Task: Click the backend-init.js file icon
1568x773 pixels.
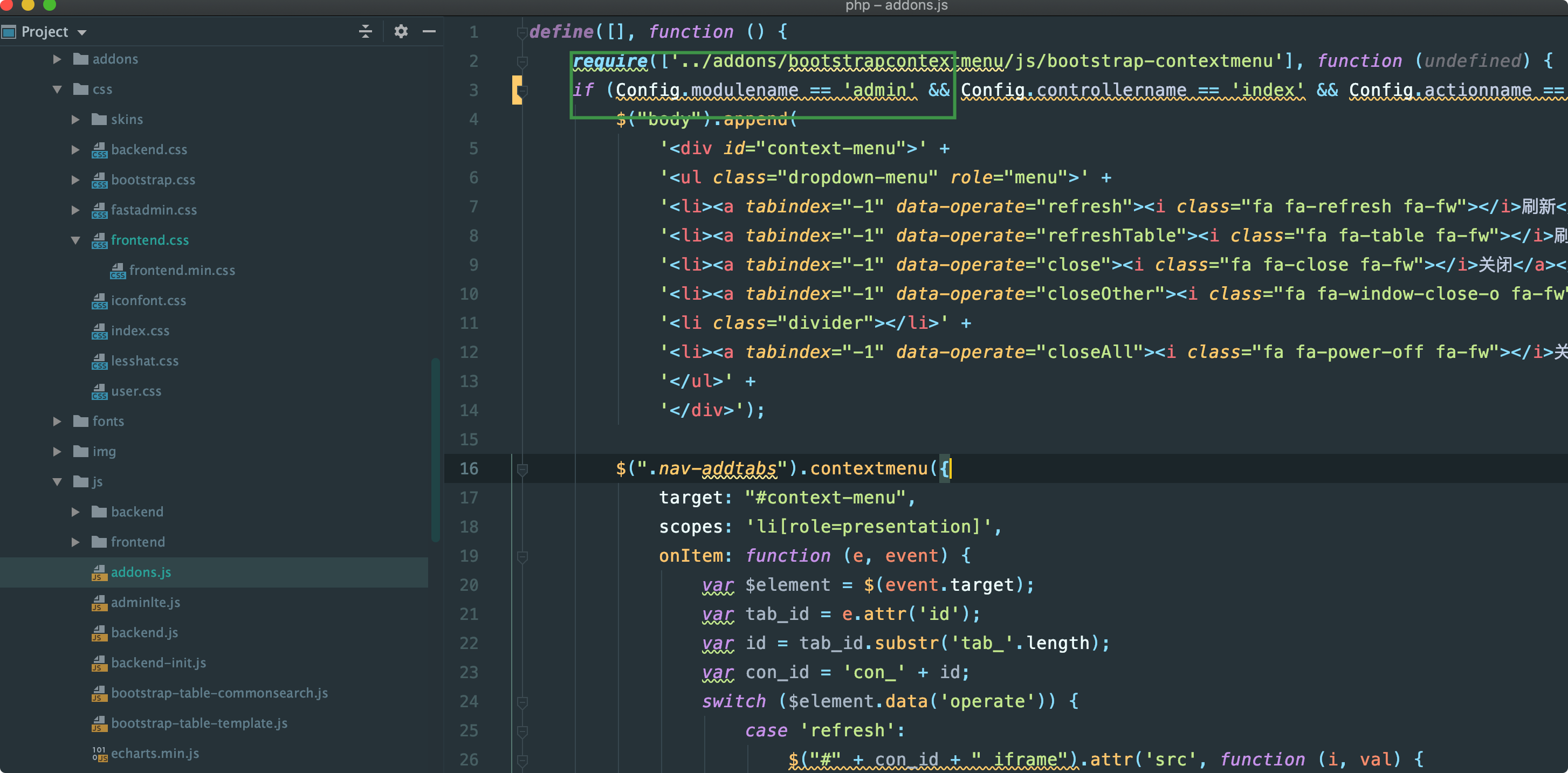Action: (x=99, y=663)
